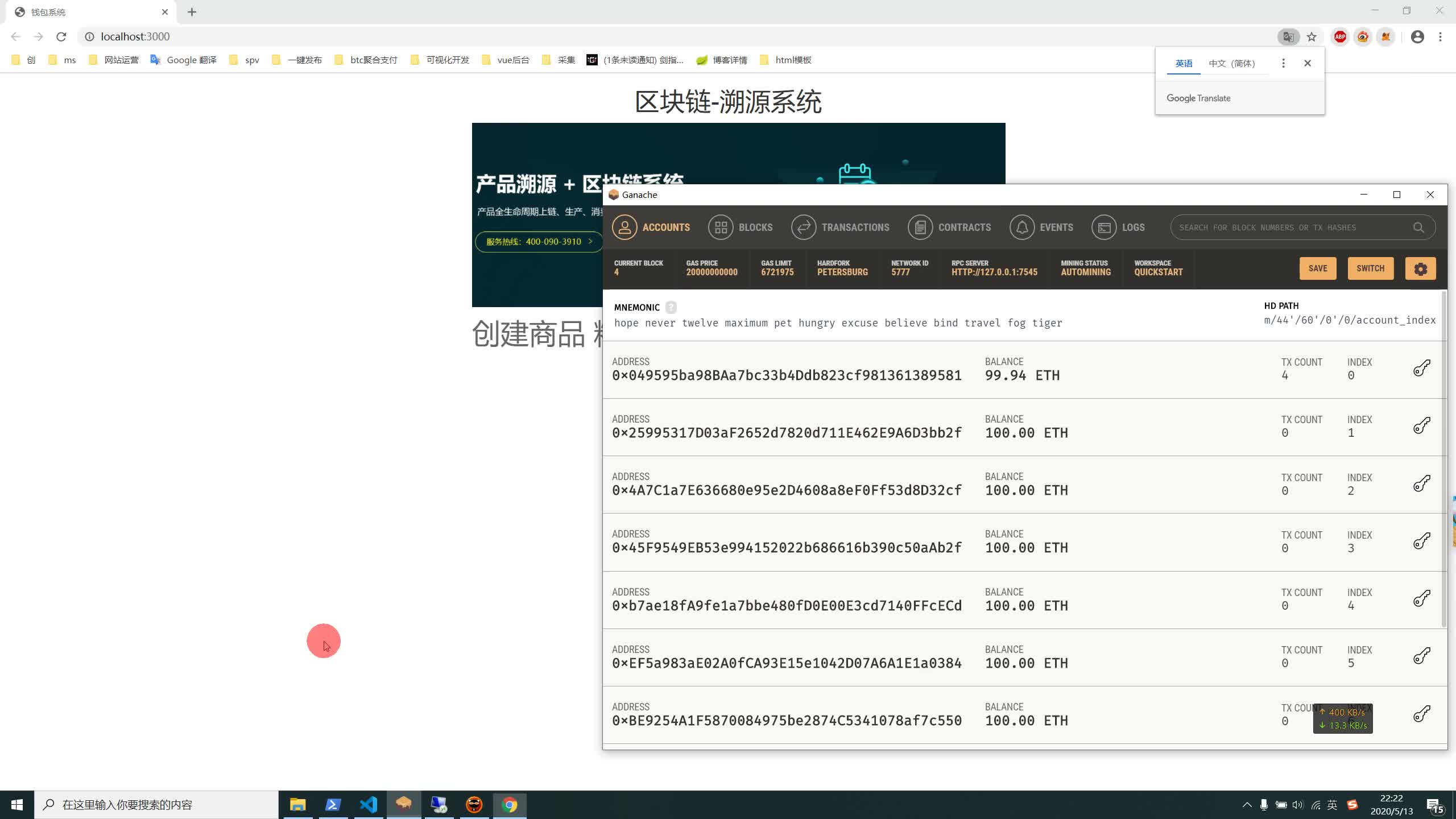
Task: Click the 99.94 ETH balance
Action: 1022,375
